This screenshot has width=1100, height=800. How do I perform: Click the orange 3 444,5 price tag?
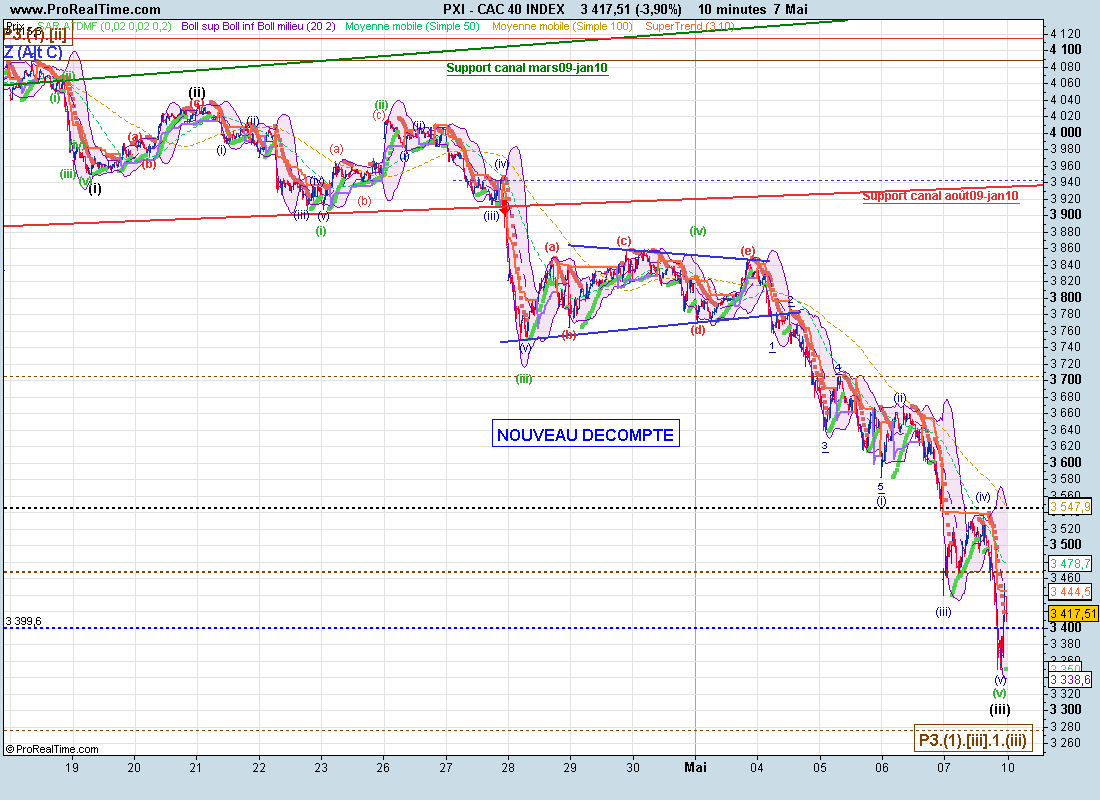[1070, 592]
